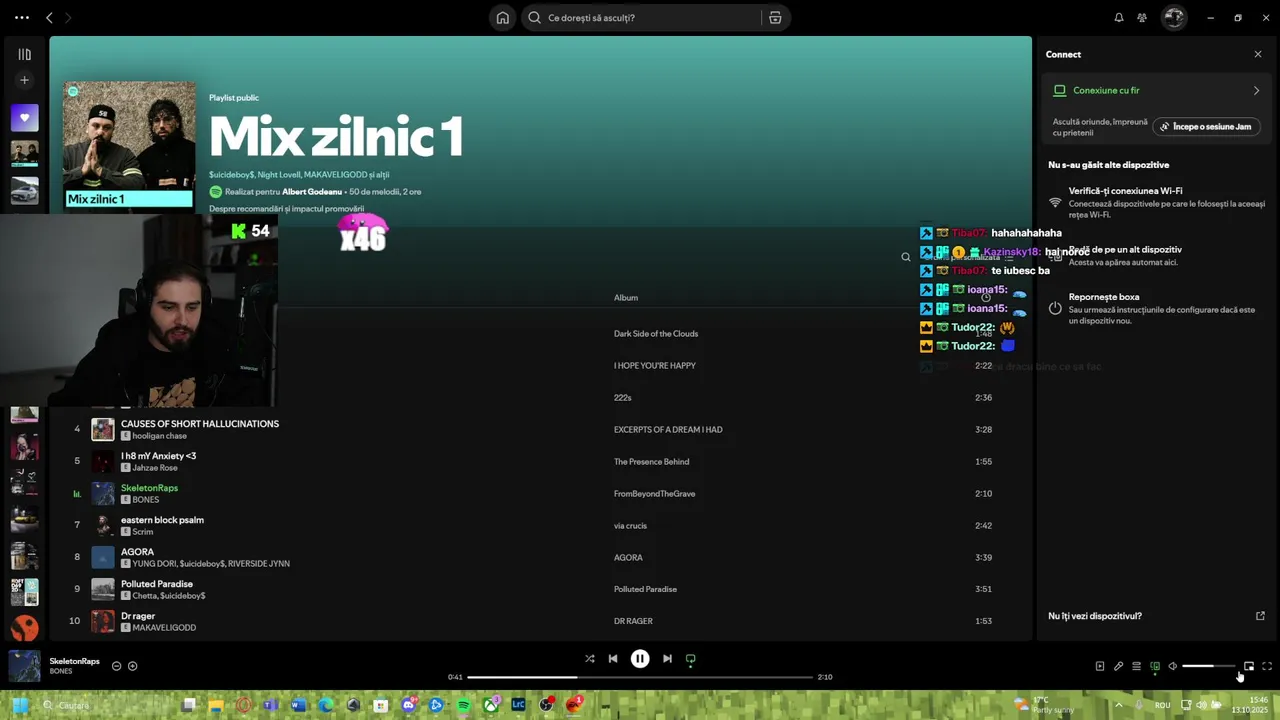Open artist Scrim link
The width and height of the screenshot is (1280, 720).
(143, 532)
